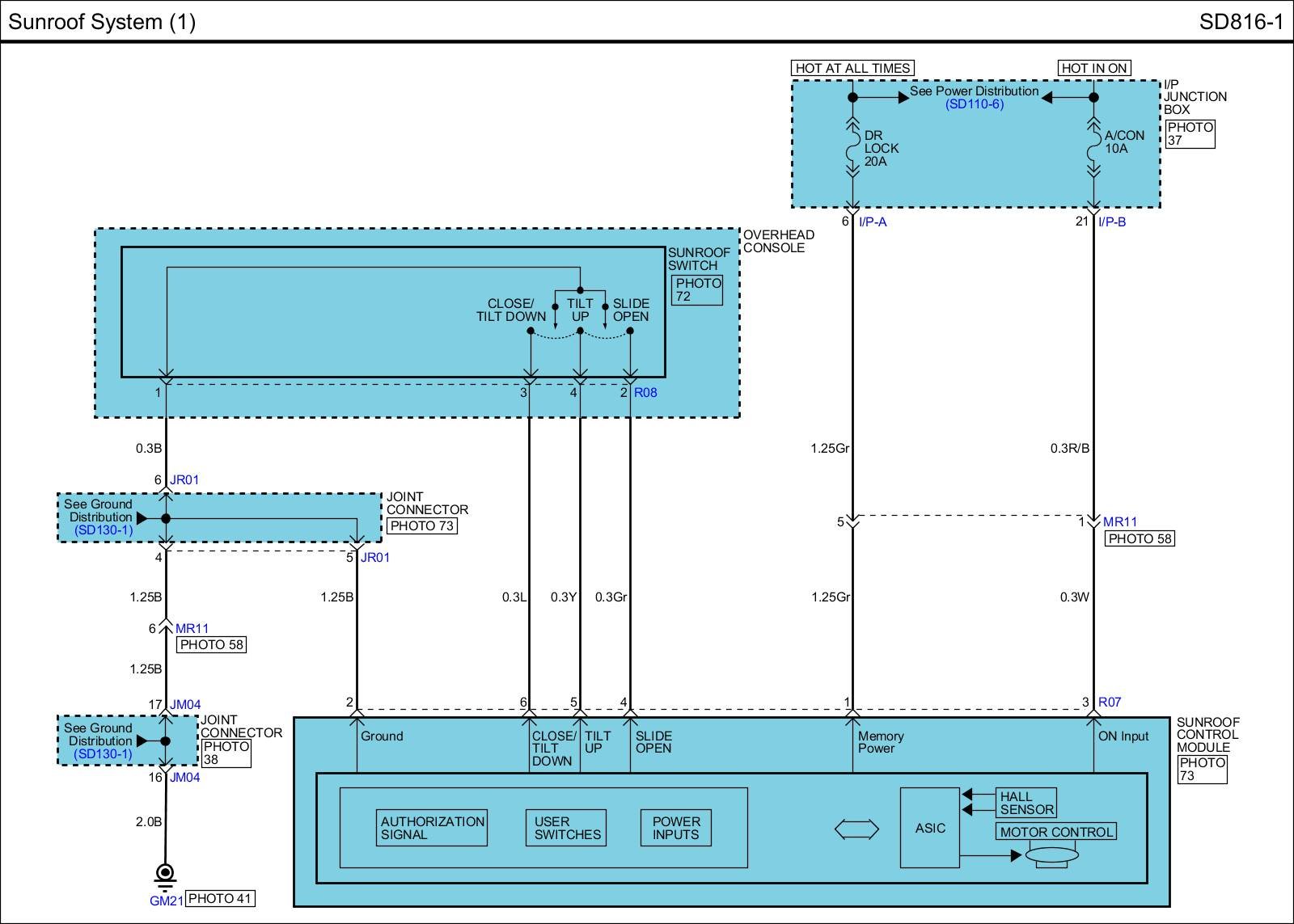This screenshot has height=924, width=1294.
Task: Open PHOTO 72 for sunroof switch
Action: click(697, 289)
